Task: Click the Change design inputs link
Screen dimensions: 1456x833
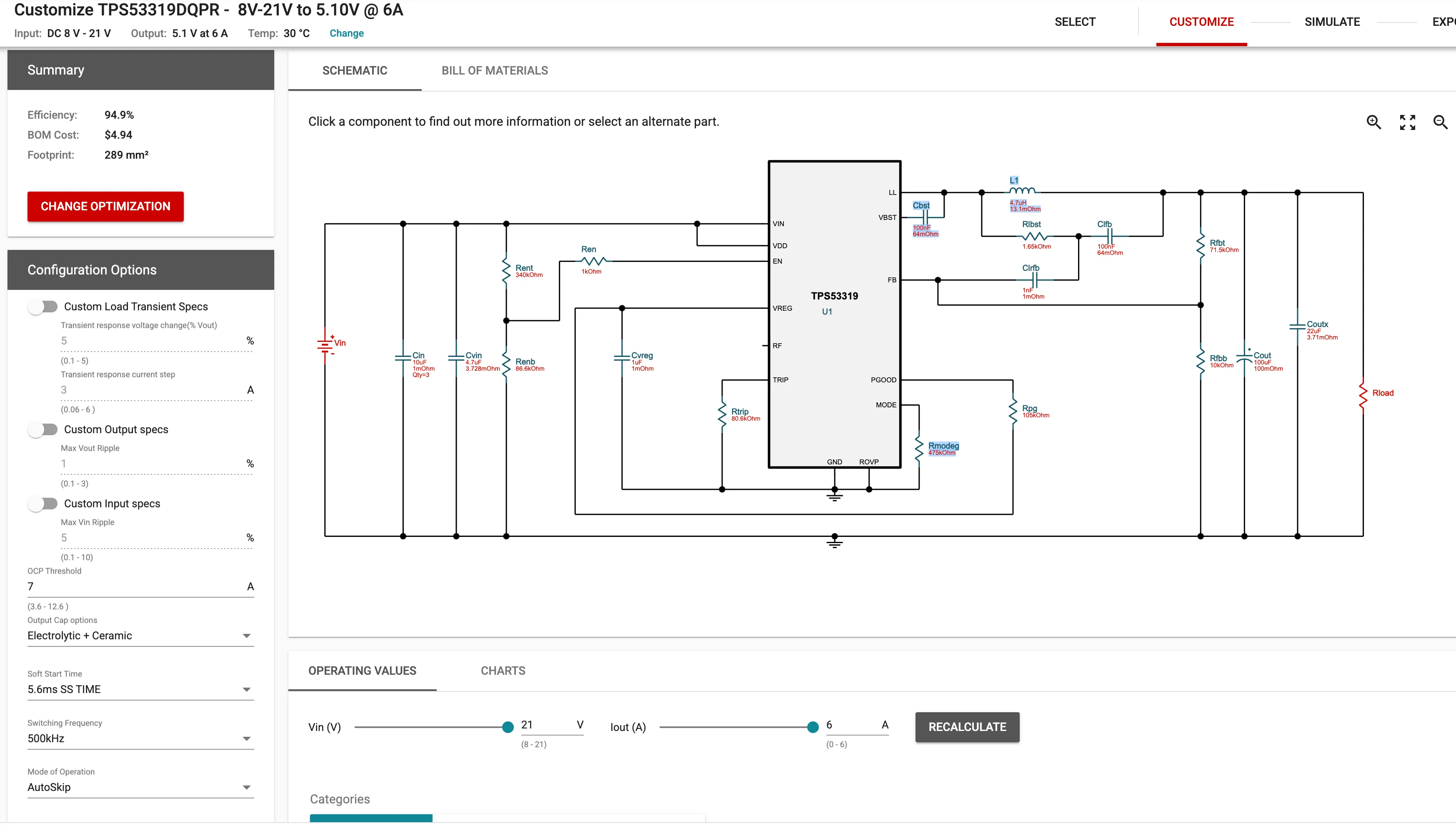Action: (347, 33)
